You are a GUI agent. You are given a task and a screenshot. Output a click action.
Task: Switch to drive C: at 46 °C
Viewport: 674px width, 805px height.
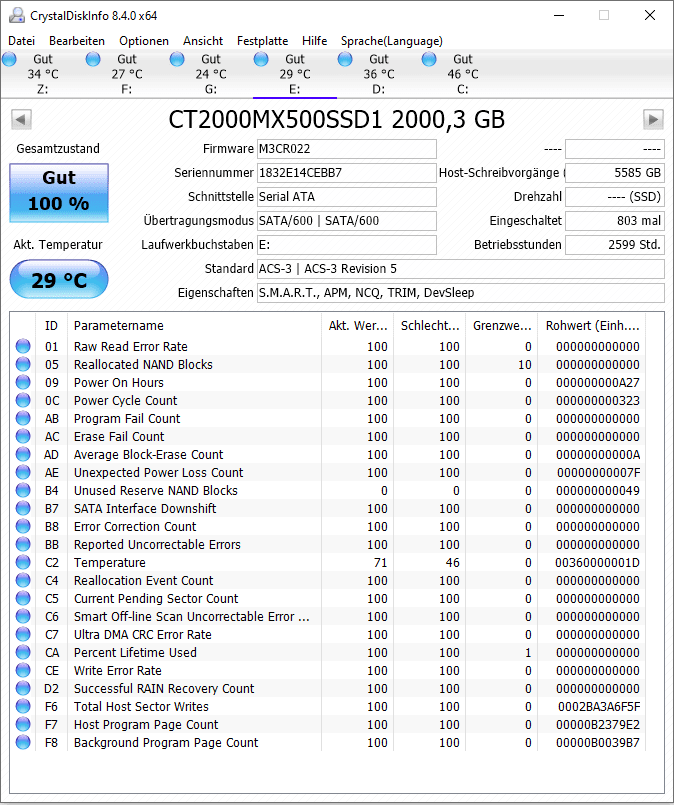tap(463, 74)
